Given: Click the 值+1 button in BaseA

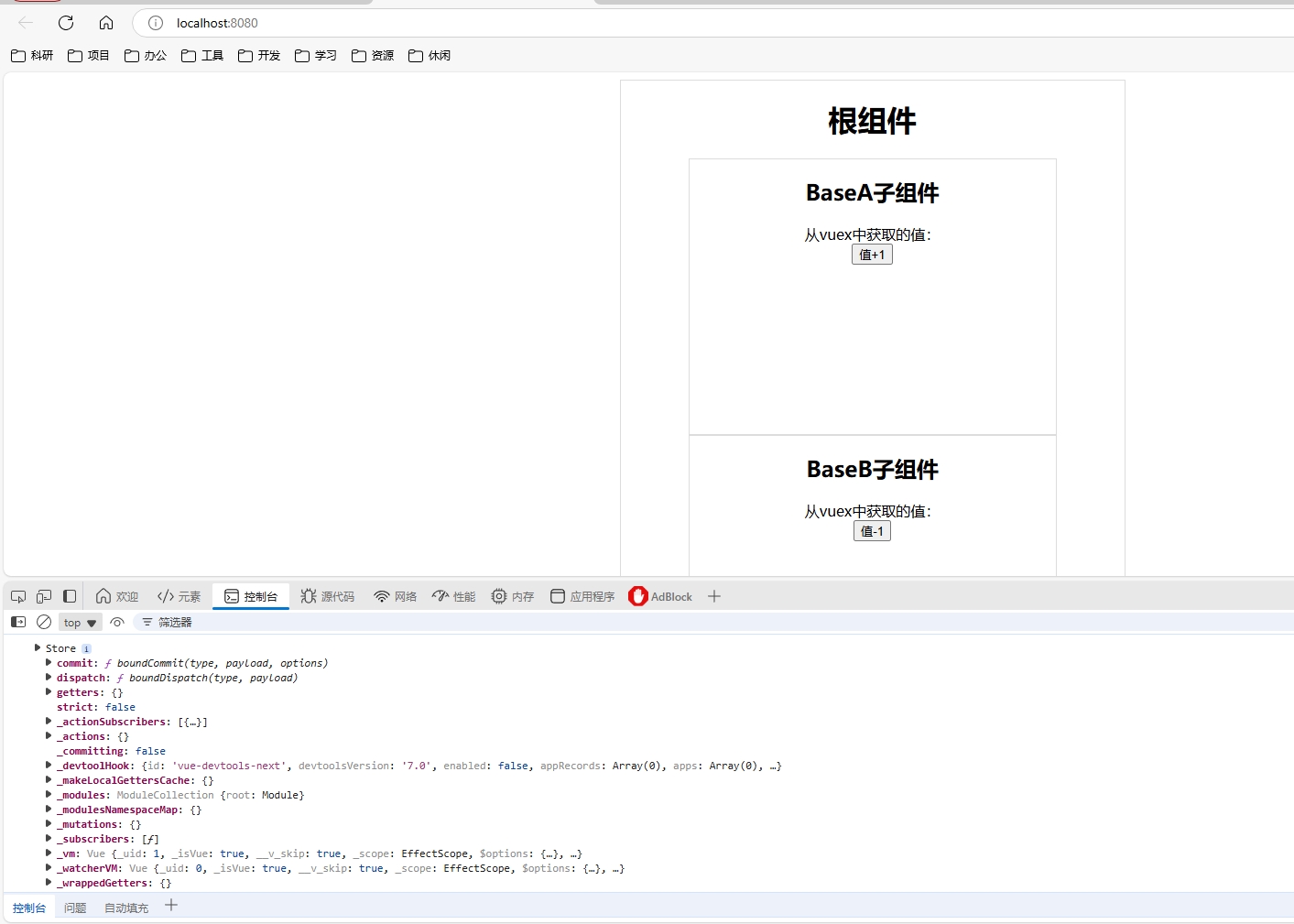Looking at the screenshot, I should [872, 255].
